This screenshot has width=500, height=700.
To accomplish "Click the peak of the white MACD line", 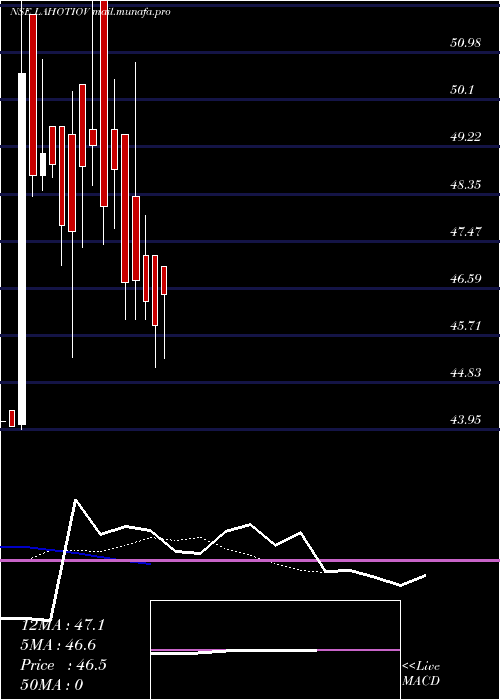I will 75,500.
